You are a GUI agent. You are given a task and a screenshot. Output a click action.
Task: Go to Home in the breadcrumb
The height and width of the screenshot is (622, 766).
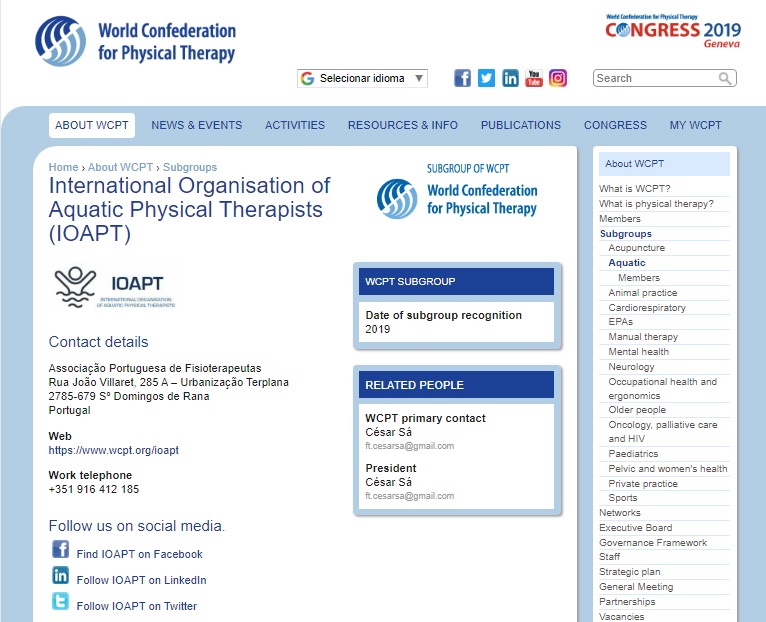pyautogui.click(x=64, y=167)
